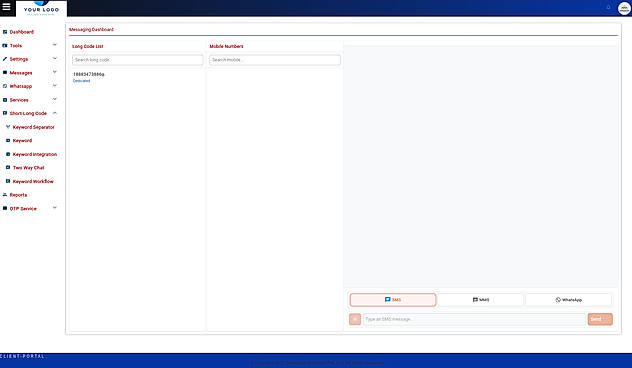This screenshot has height=368, width=632.
Task: Click the Type an SMS message box
Action: tap(474, 319)
